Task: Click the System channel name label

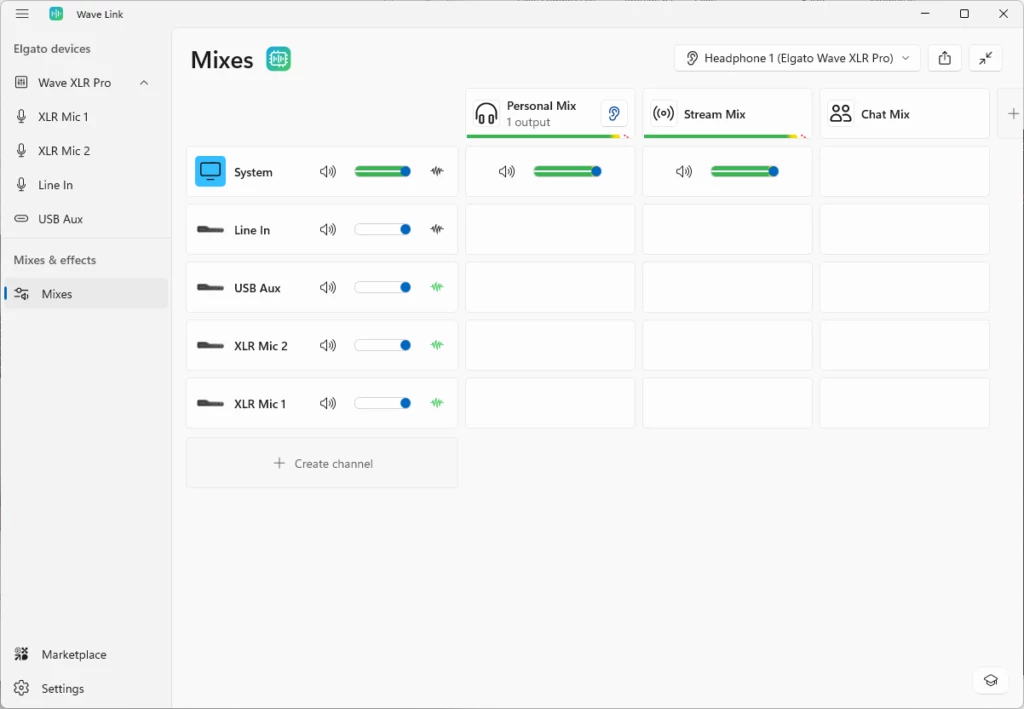Action: tap(253, 172)
